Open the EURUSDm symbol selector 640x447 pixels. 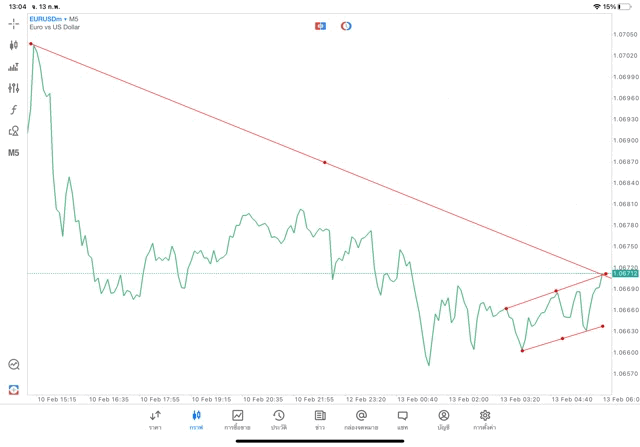[x=48, y=18]
